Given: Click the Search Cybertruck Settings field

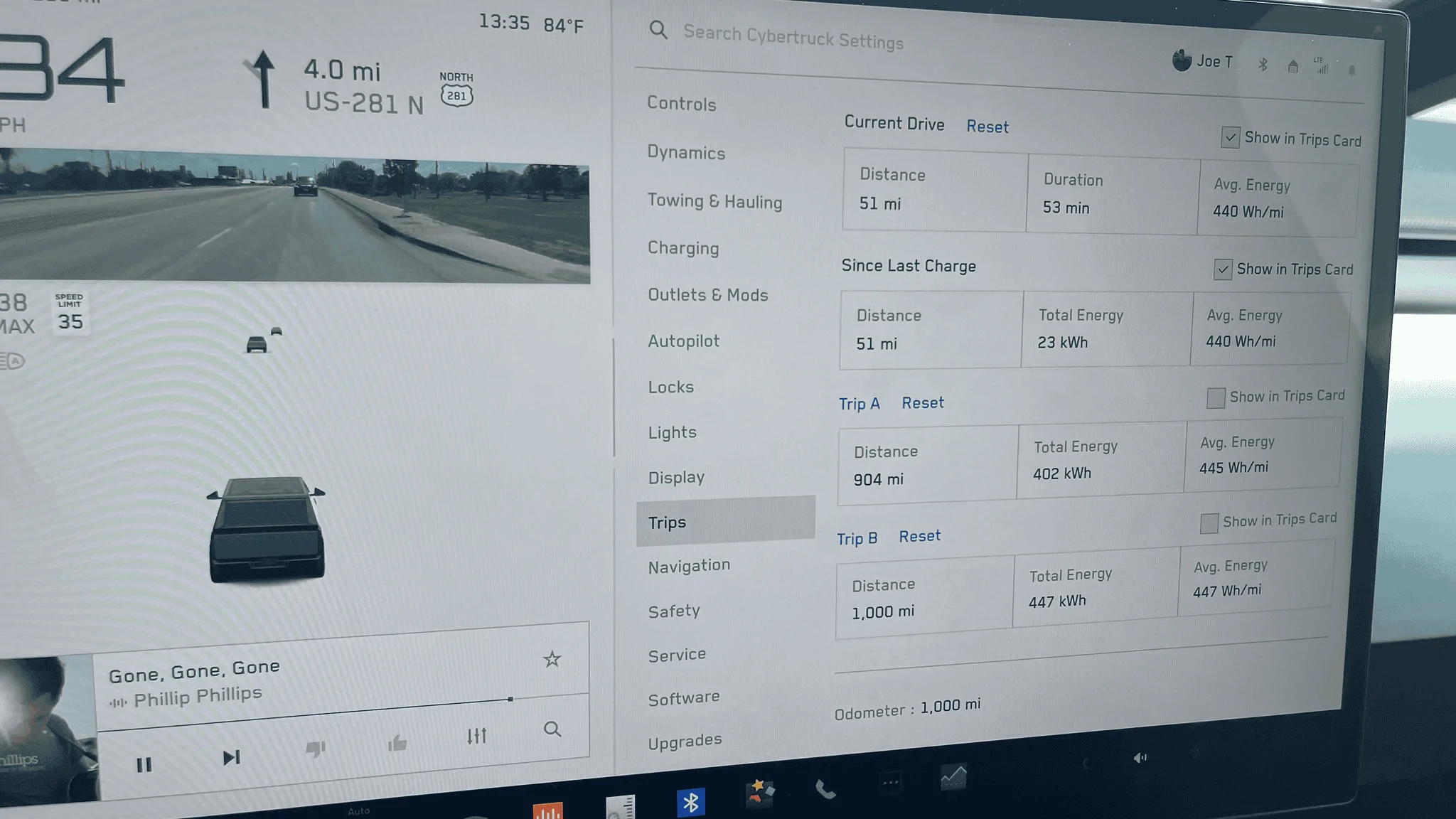Looking at the screenshot, I should (x=793, y=37).
